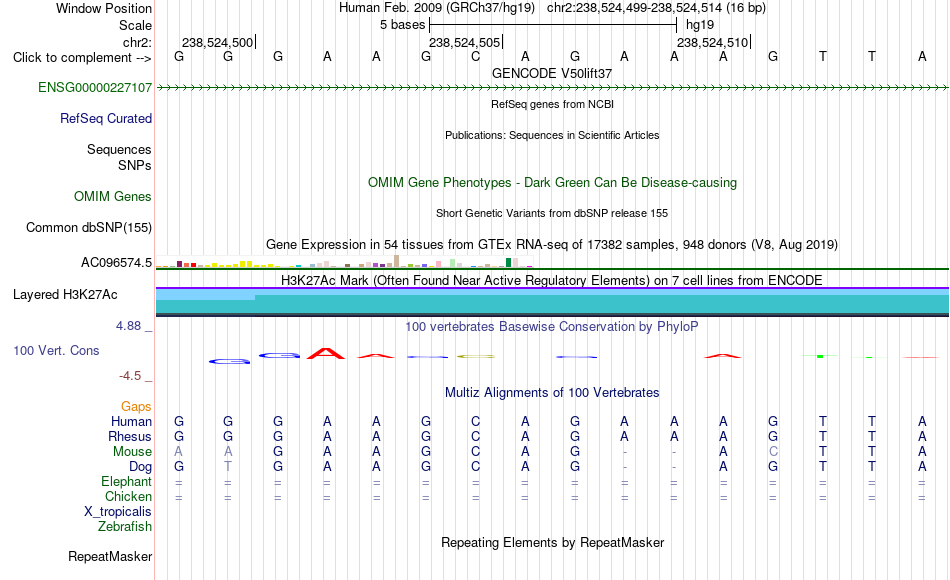Click 'Repeating Elements by RepeatMasker' title

coord(552,542)
